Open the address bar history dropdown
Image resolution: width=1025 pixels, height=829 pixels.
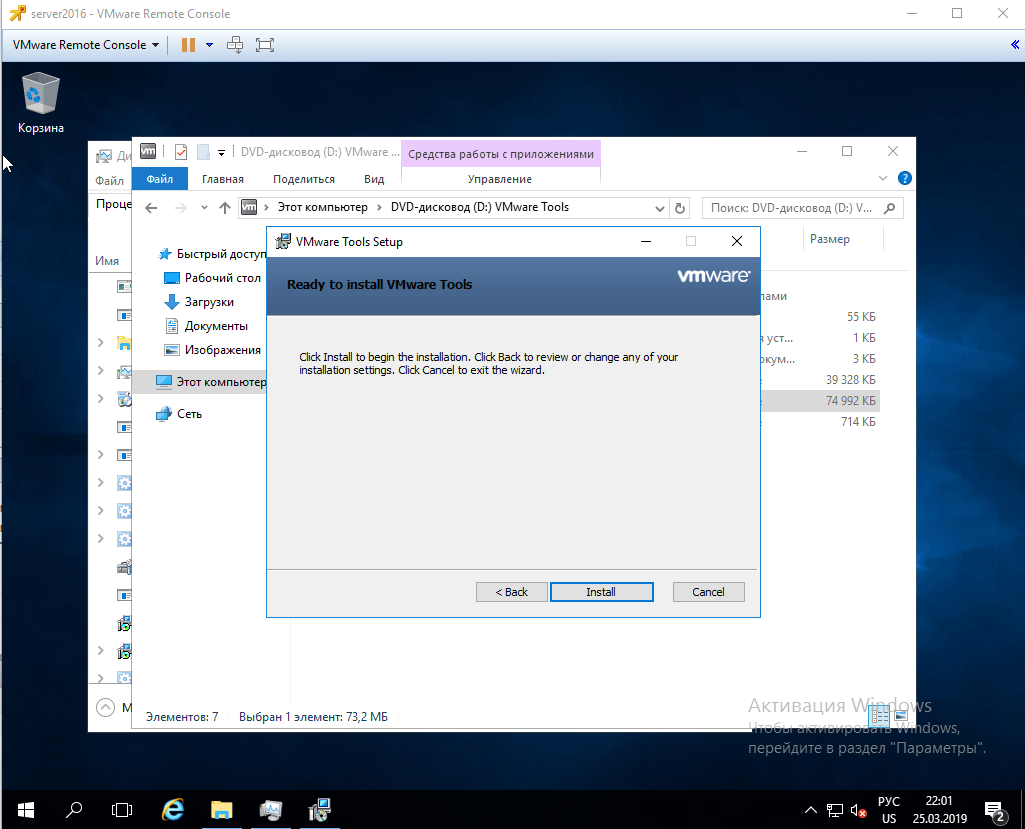click(659, 208)
